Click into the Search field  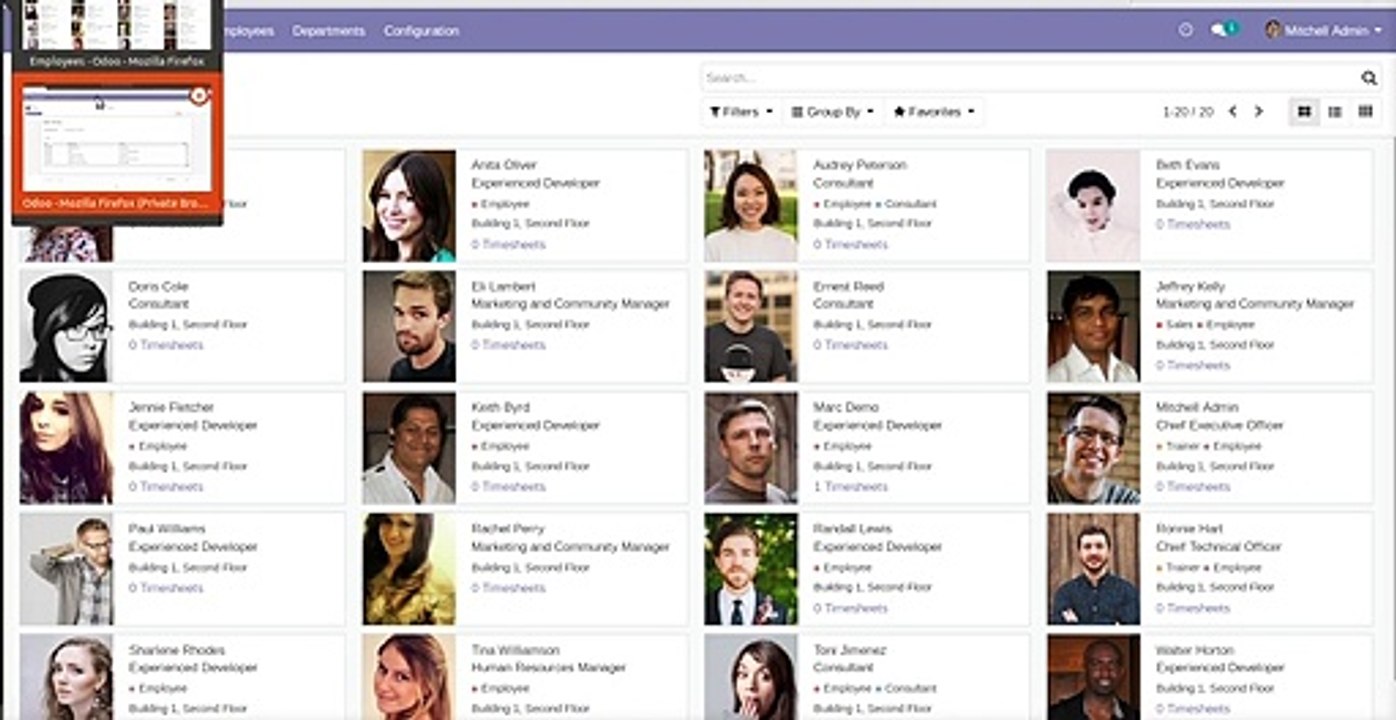click(x=1030, y=78)
